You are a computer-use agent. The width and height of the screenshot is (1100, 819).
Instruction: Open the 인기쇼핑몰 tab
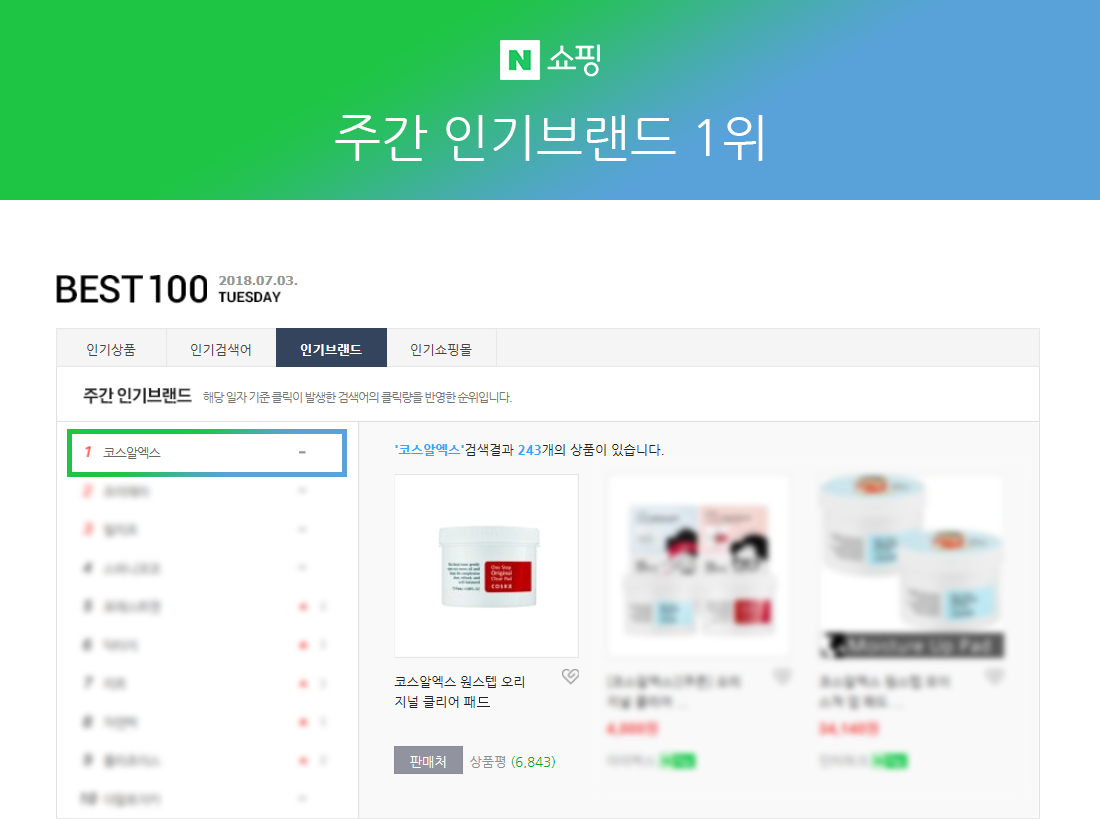pos(441,349)
